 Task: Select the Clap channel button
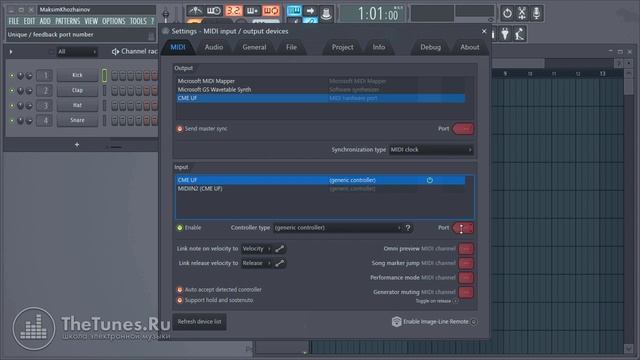coord(77,90)
